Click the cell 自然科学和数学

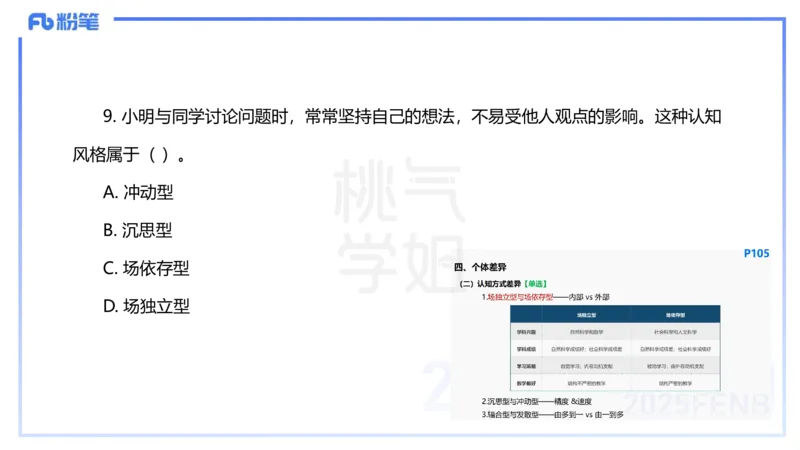point(586,332)
